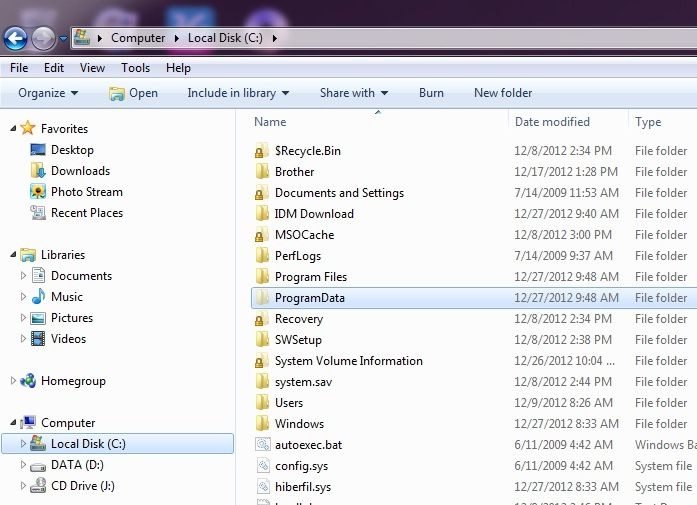
Task: Click the Burn toolbar button
Action: click(x=431, y=93)
